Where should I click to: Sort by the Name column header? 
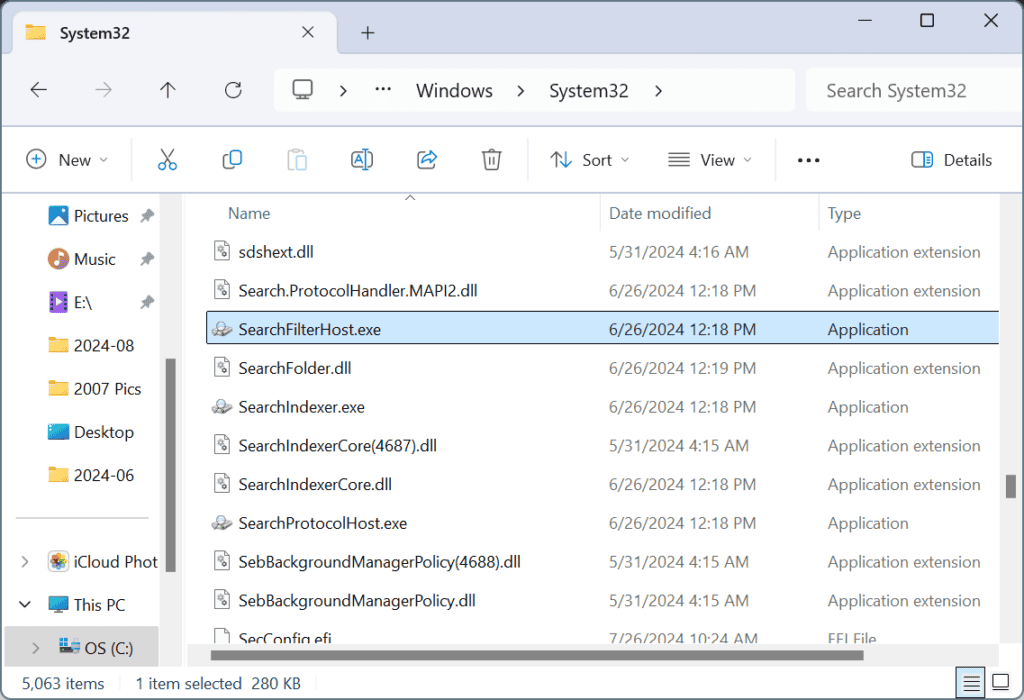click(249, 214)
